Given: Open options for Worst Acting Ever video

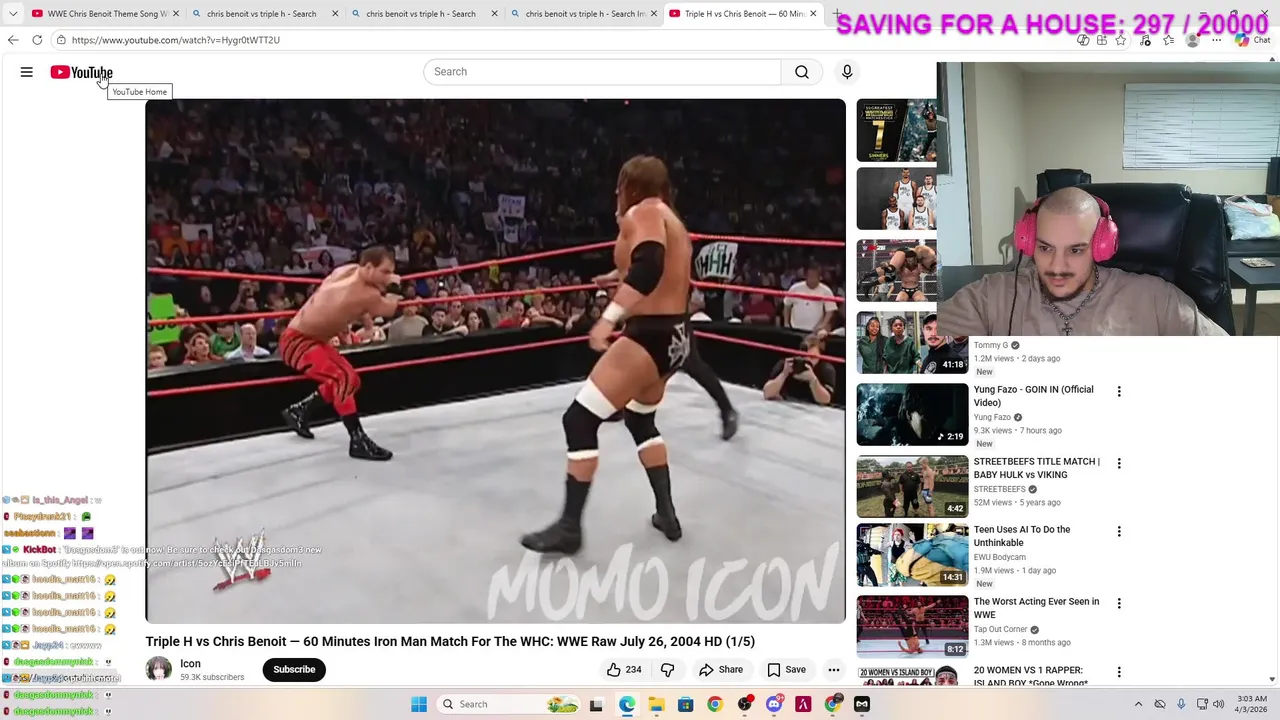Looking at the screenshot, I should tap(1119, 604).
